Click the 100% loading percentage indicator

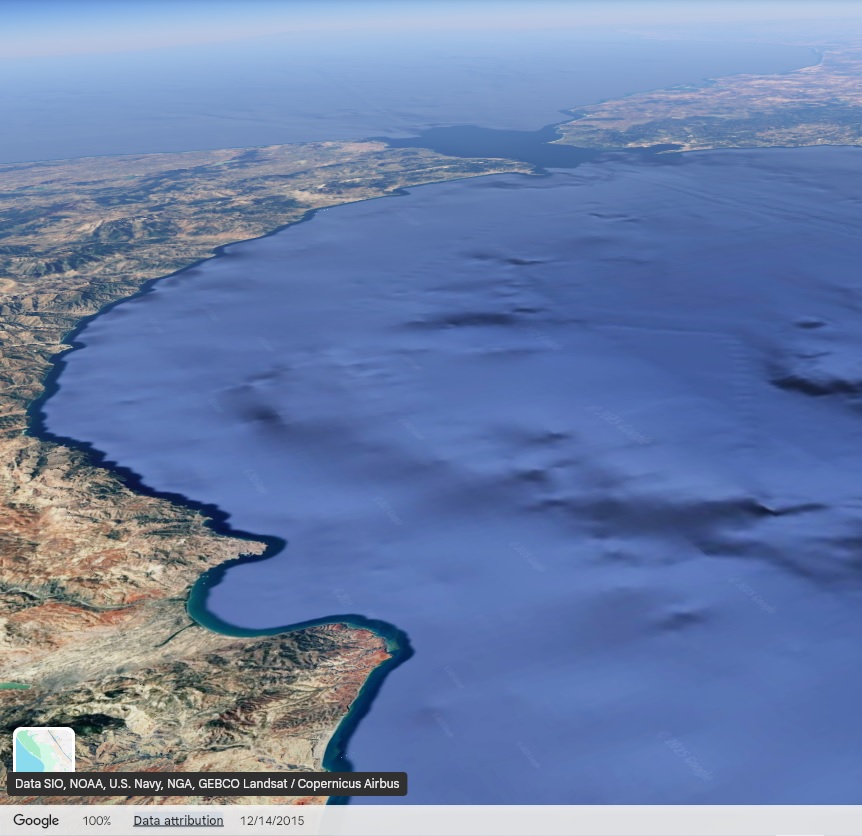(97, 820)
